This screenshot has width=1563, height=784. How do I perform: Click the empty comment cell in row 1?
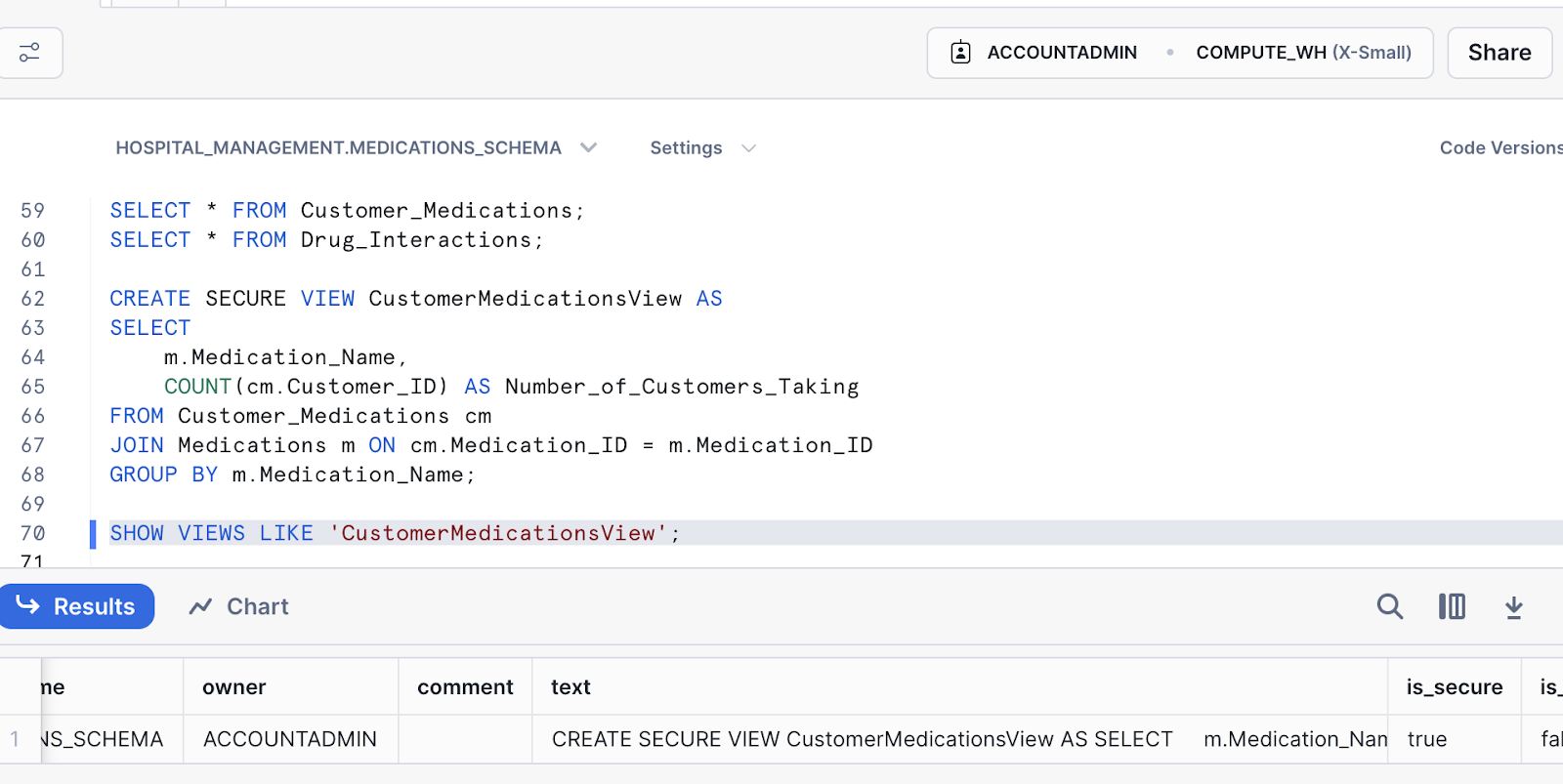point(465,739)
